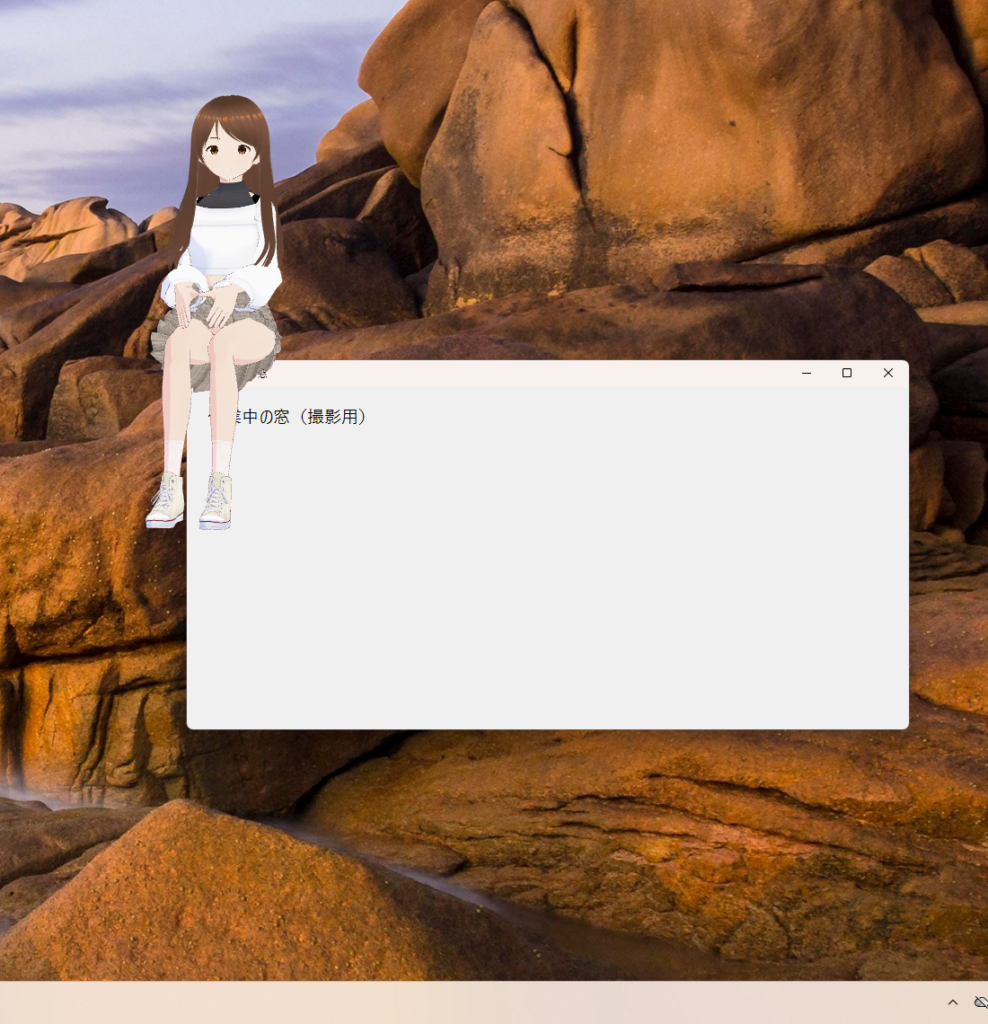The width and height of the screenshot is (988, 1024).
Task: Show hidden icons with the taskbar chevron
Action: pos(953,1002)
